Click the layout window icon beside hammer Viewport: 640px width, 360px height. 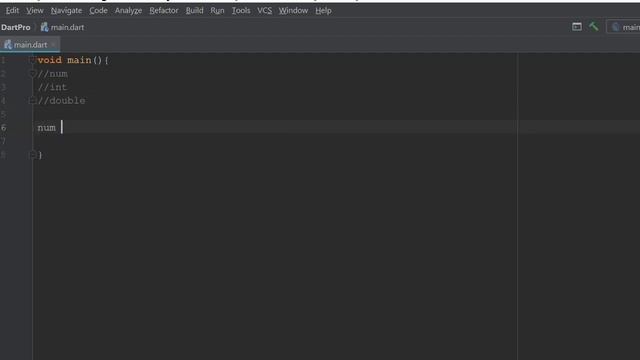click(x=577, y=27)
